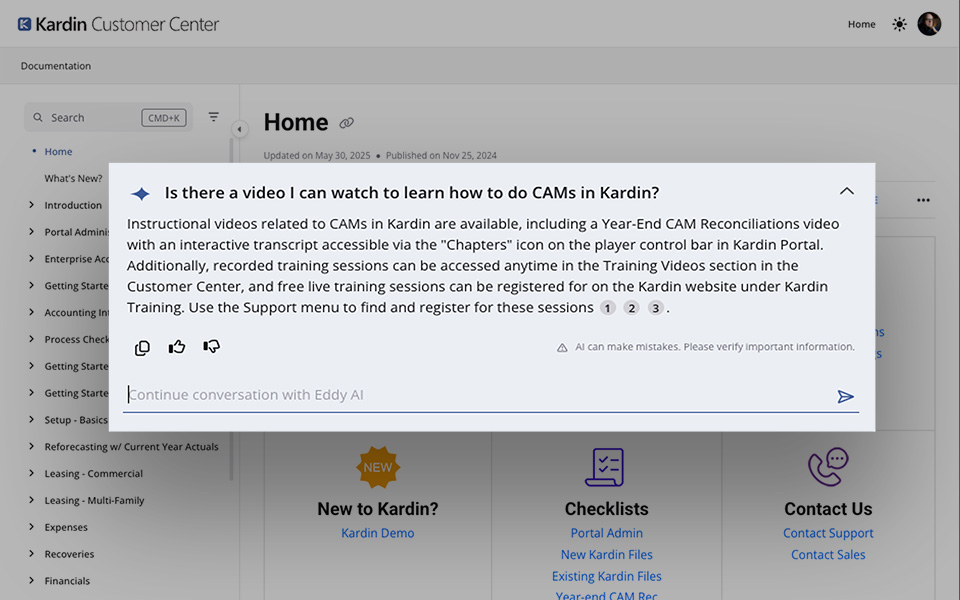Viewport: 960px width, 600px height.
Task: Open the sidebar filter options
Action: click(x=213, y=116)
